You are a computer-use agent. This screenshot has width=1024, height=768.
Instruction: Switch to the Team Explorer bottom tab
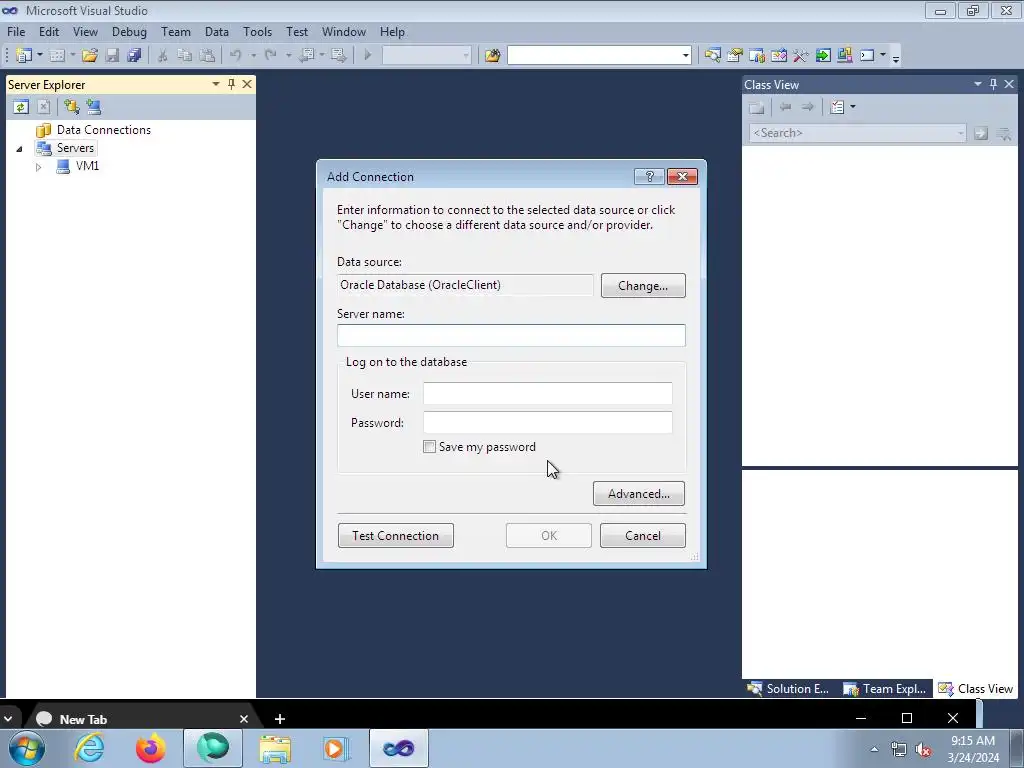(x=885, y=688)
